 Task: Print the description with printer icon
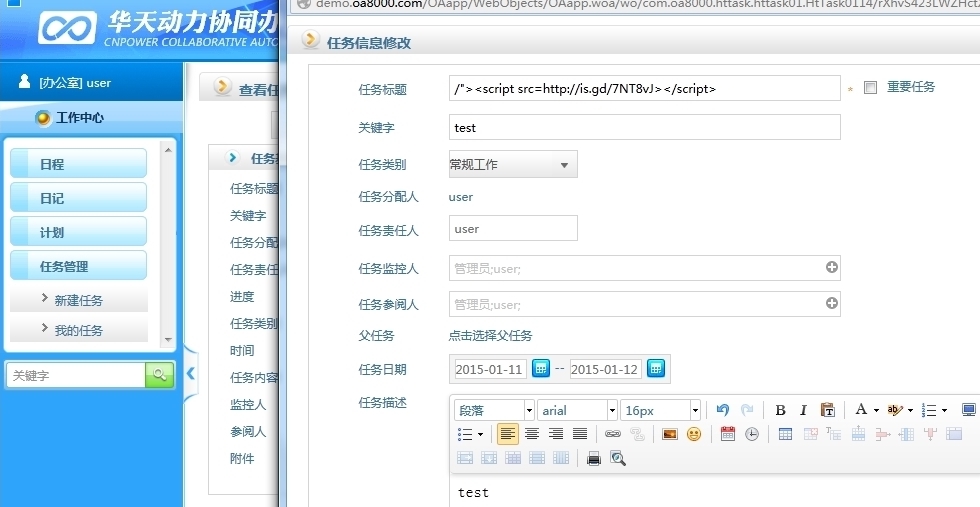(594, 458)
